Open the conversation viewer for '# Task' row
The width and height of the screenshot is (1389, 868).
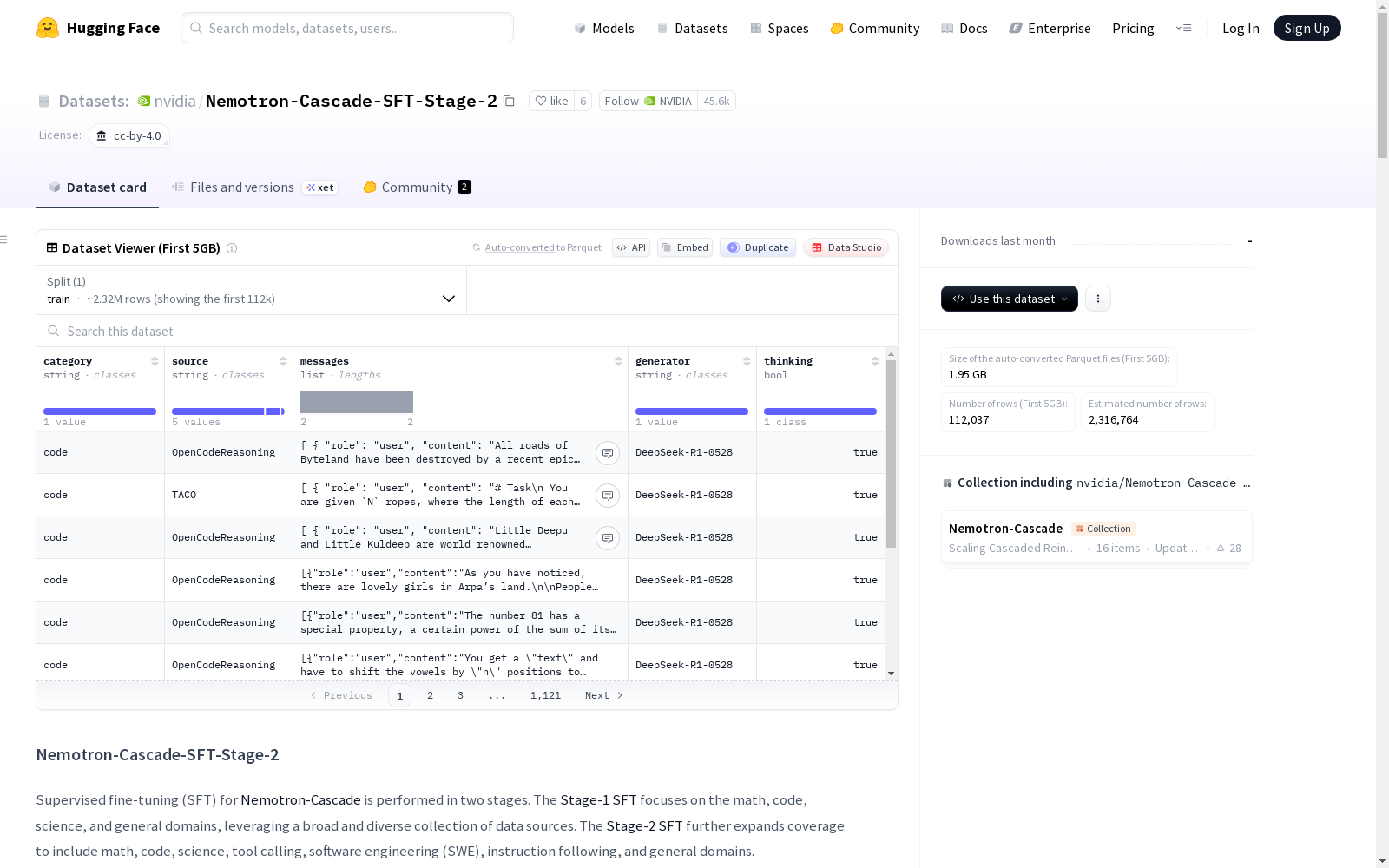pyautogui.click(x=608, y=495)
